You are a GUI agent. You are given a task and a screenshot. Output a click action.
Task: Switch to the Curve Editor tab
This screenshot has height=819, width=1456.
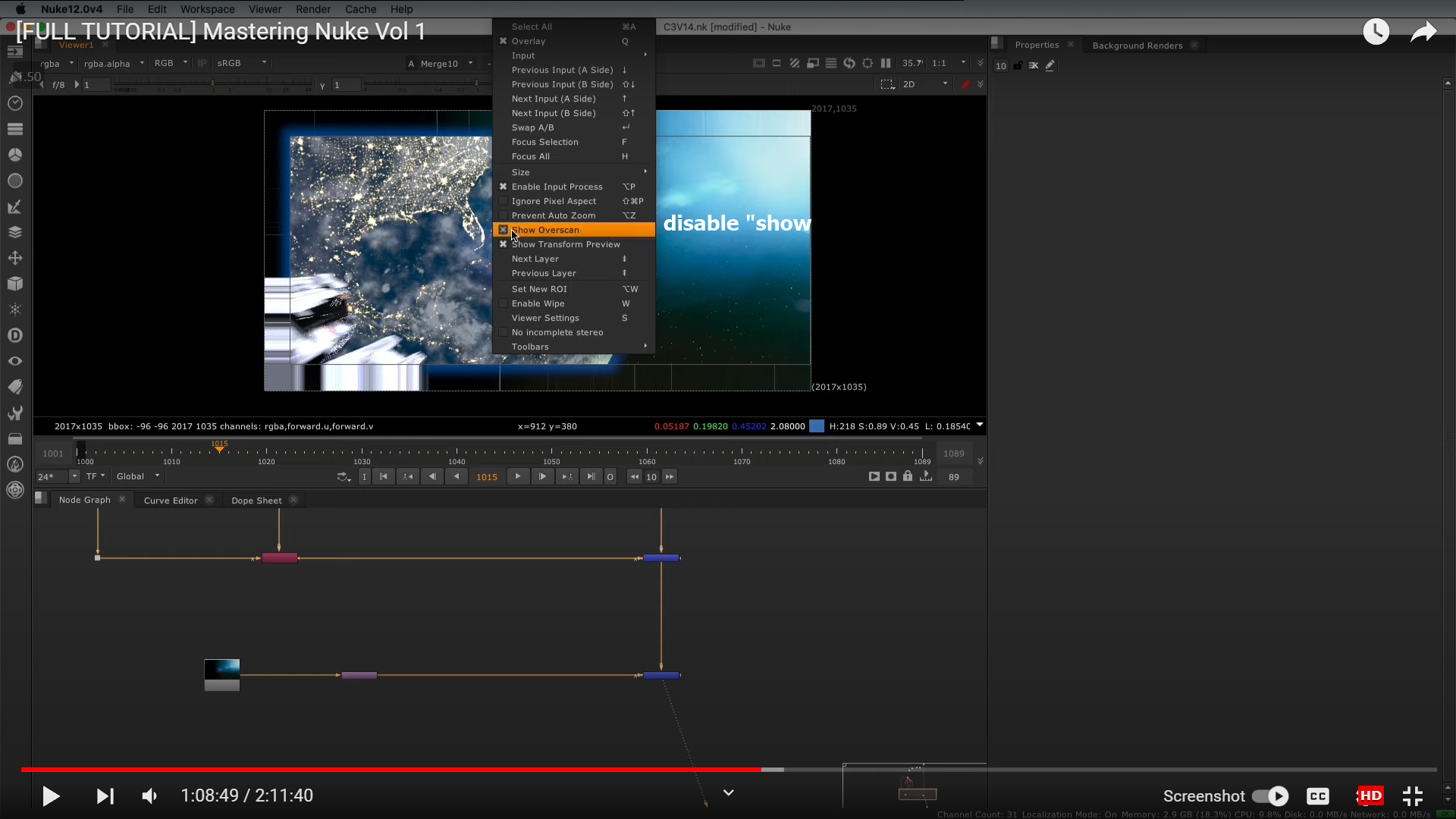pyautogui.click(x=171, y=500)
